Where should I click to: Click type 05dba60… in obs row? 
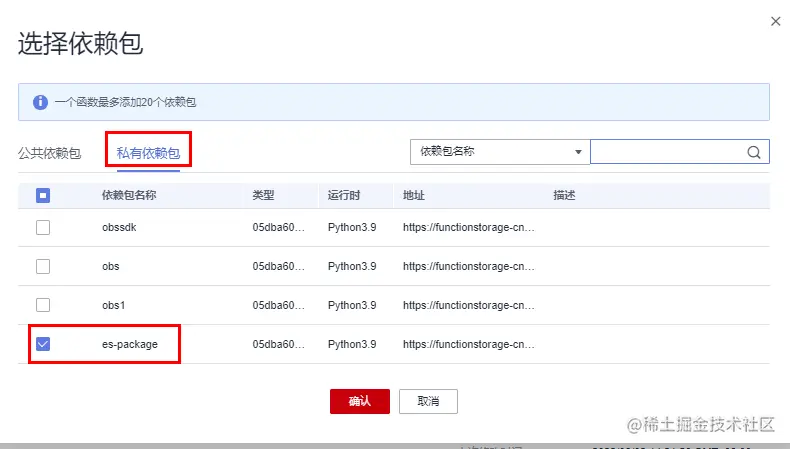(279, 266)
